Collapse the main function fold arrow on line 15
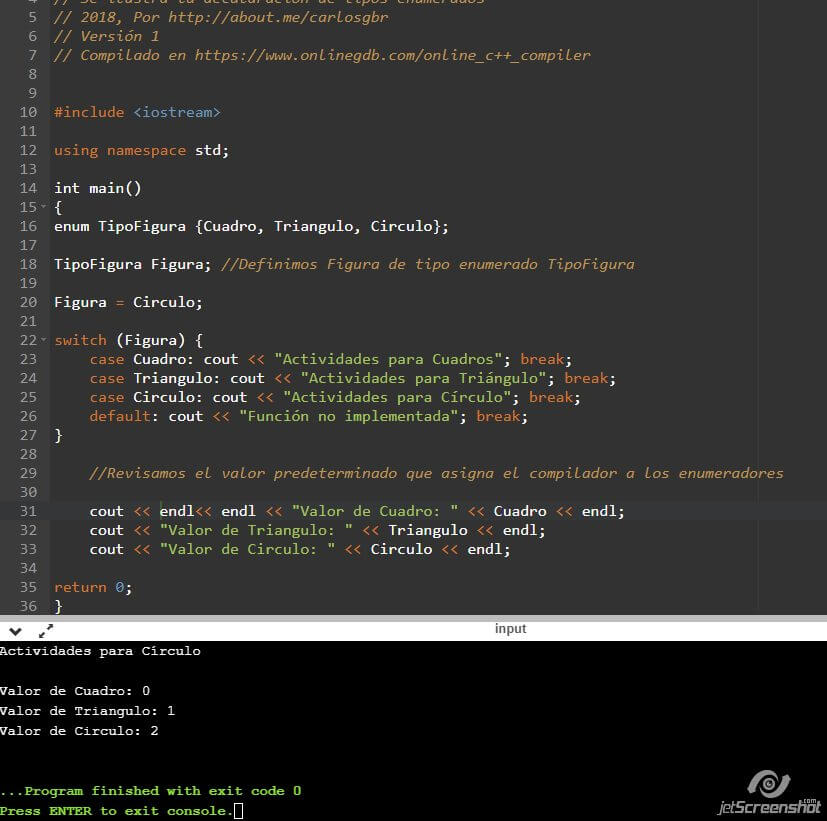The width and height of the screenshot is (827, 821). [44, 207]
